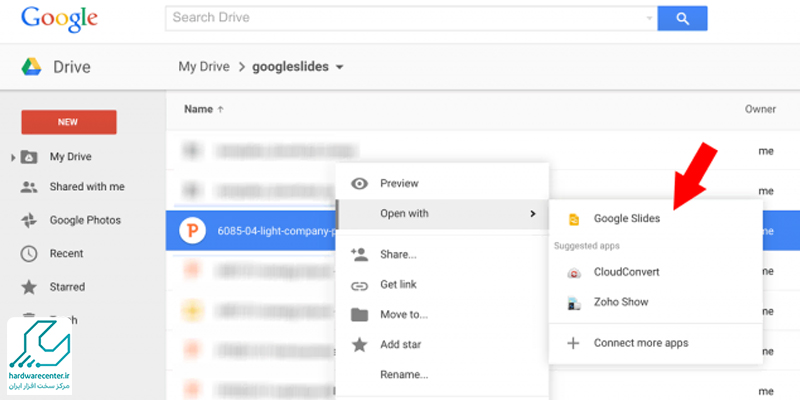Choose Connect more apps
The height and width of the screenshot is (400, 800).
641,343
